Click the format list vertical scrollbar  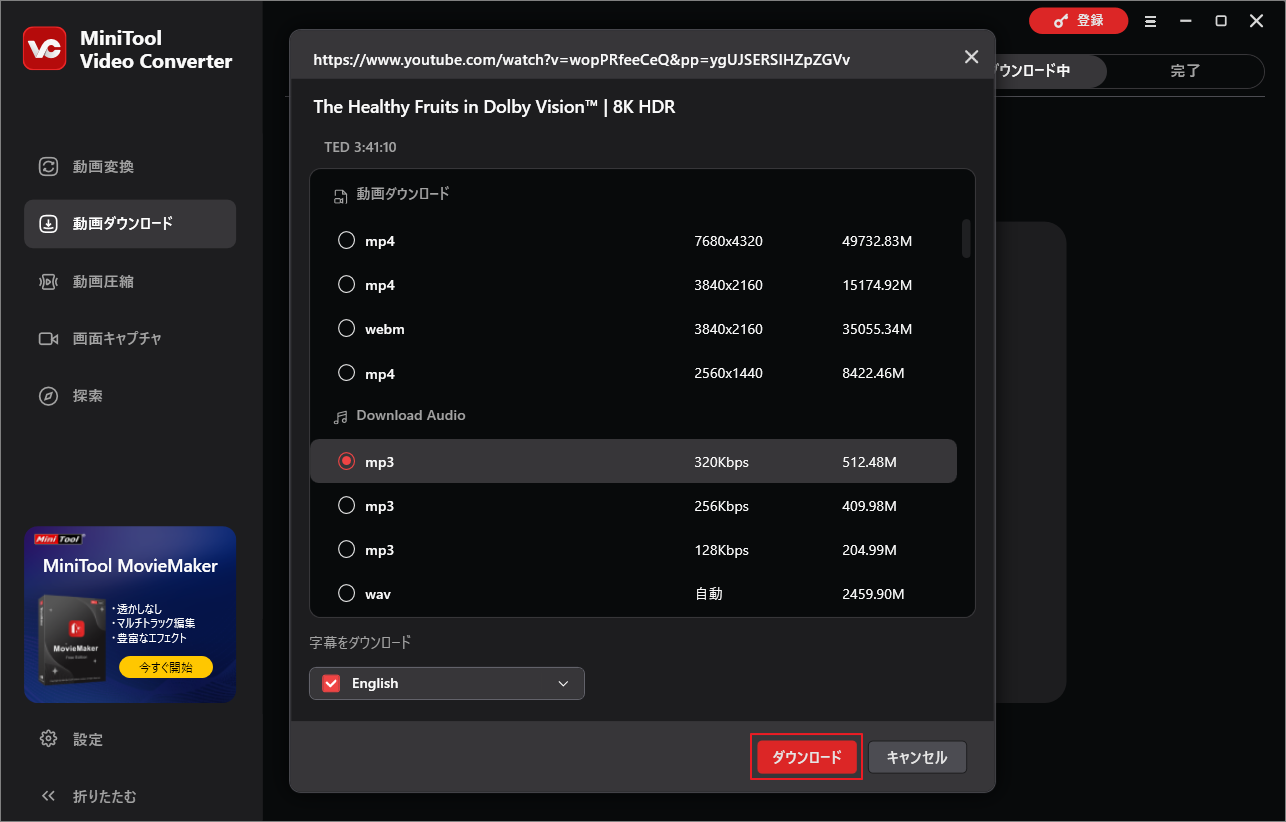click(x=966, y=239)
